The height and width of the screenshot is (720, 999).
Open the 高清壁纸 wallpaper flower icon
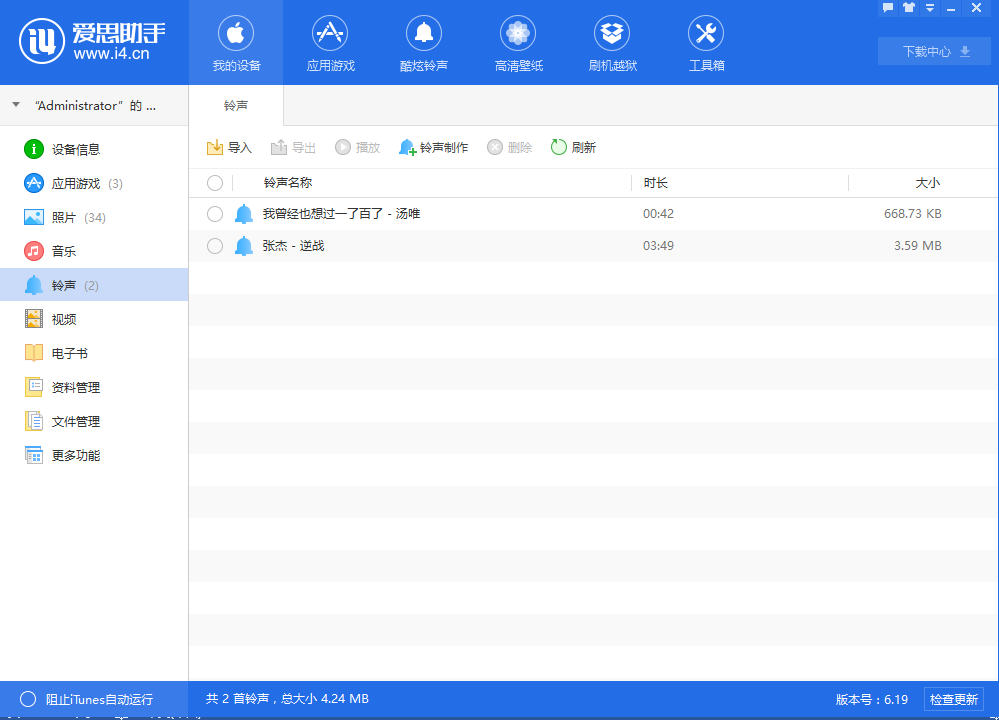[x=518, y=34]
